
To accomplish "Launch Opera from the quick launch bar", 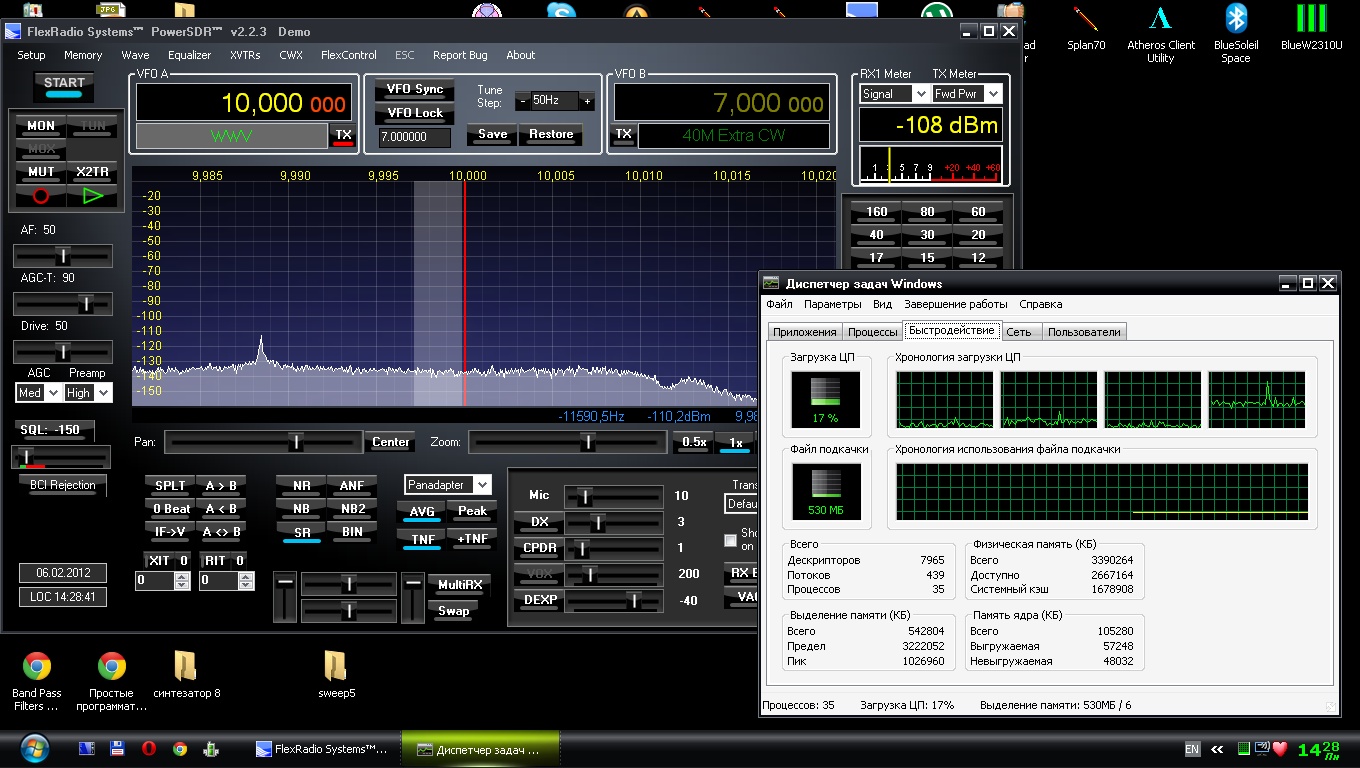I will coord(148,748).
